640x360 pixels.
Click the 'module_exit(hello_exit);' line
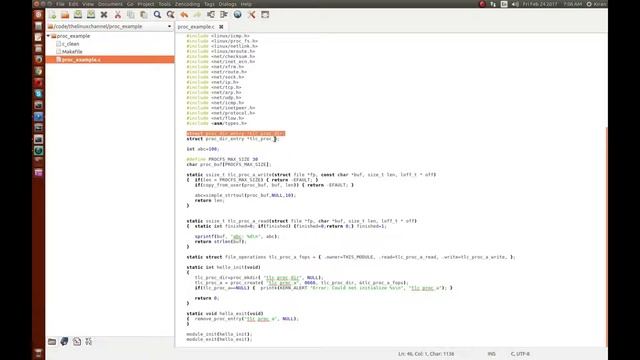219,339
